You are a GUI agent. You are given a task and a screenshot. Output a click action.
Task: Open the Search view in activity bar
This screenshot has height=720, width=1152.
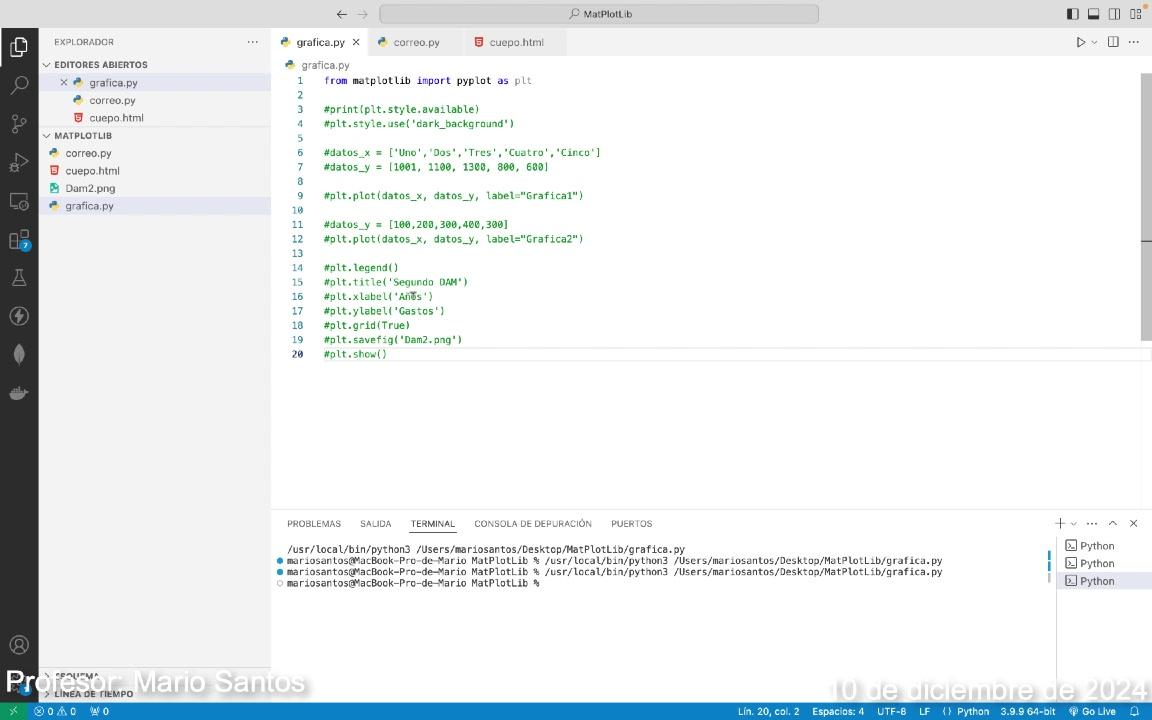[19, 86]
